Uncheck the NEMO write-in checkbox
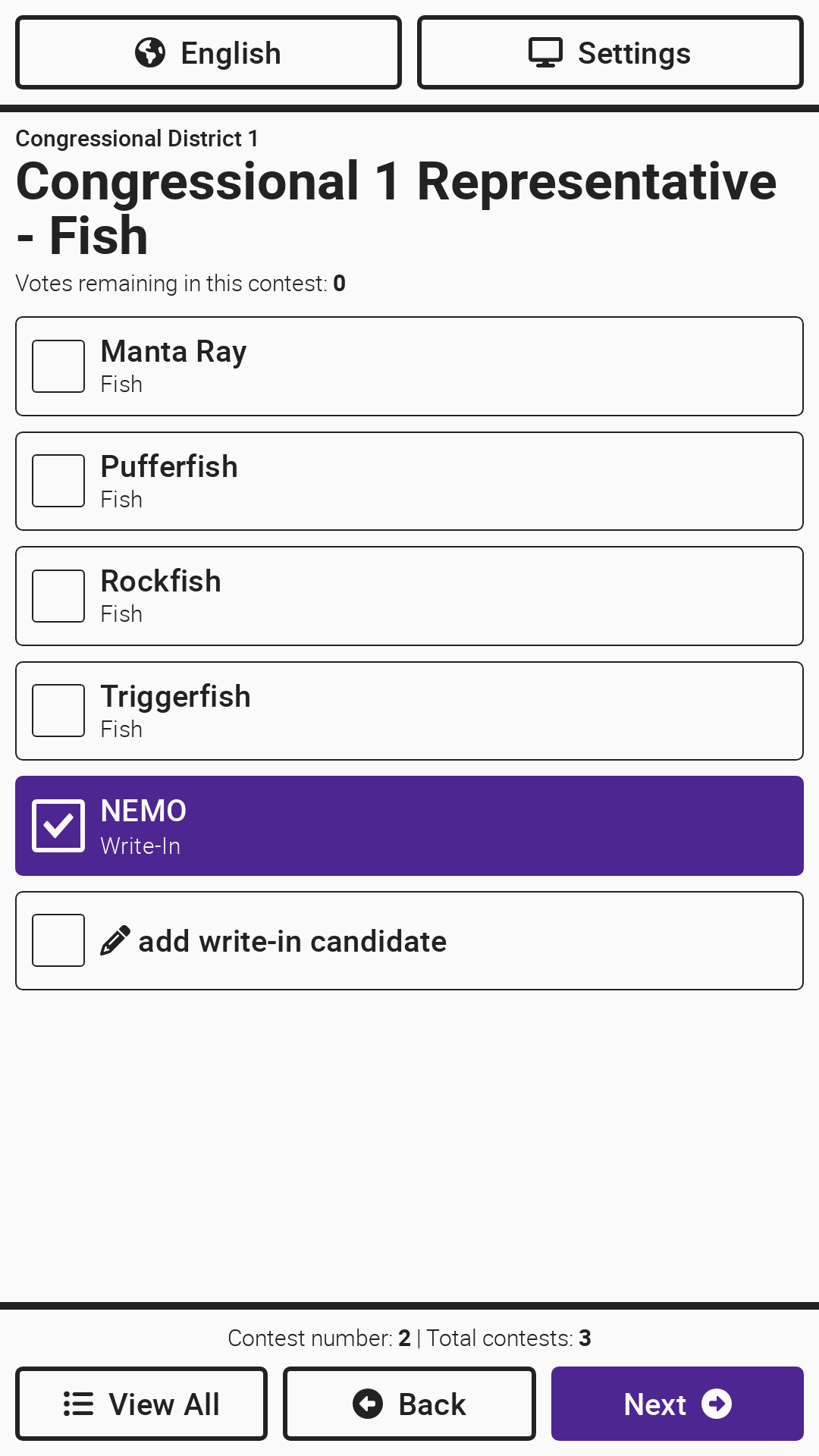 point(58,826)
